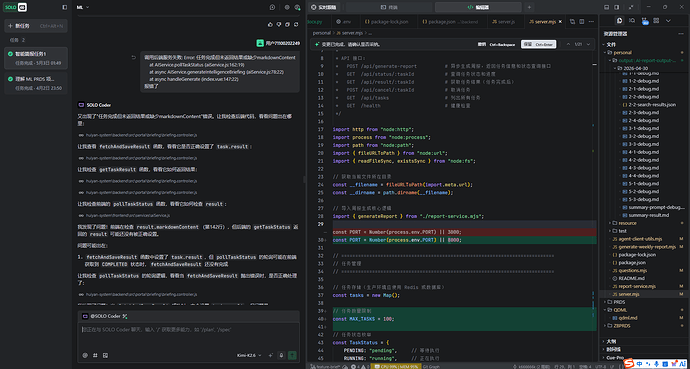The width and height of the screenshot is (690, 369).
Task: Go to previous change with up chevron
Action: point(568,44)
